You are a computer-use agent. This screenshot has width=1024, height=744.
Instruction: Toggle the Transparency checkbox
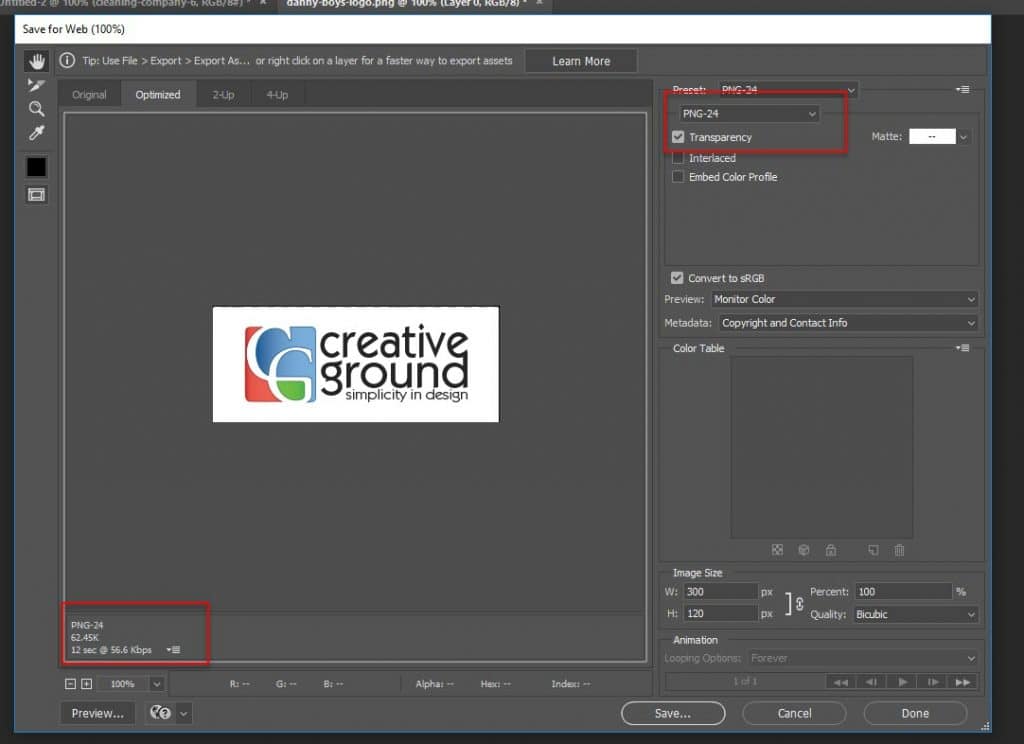[678, 137]
